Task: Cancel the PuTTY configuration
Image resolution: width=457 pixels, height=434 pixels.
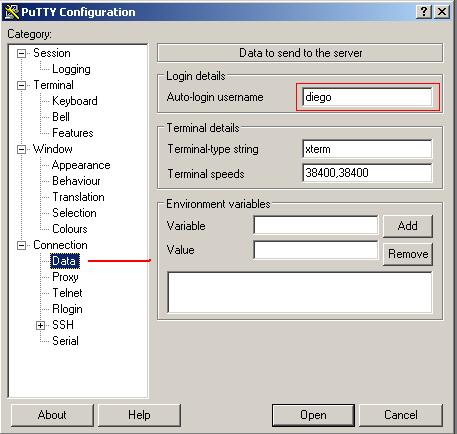Action: 401,415
